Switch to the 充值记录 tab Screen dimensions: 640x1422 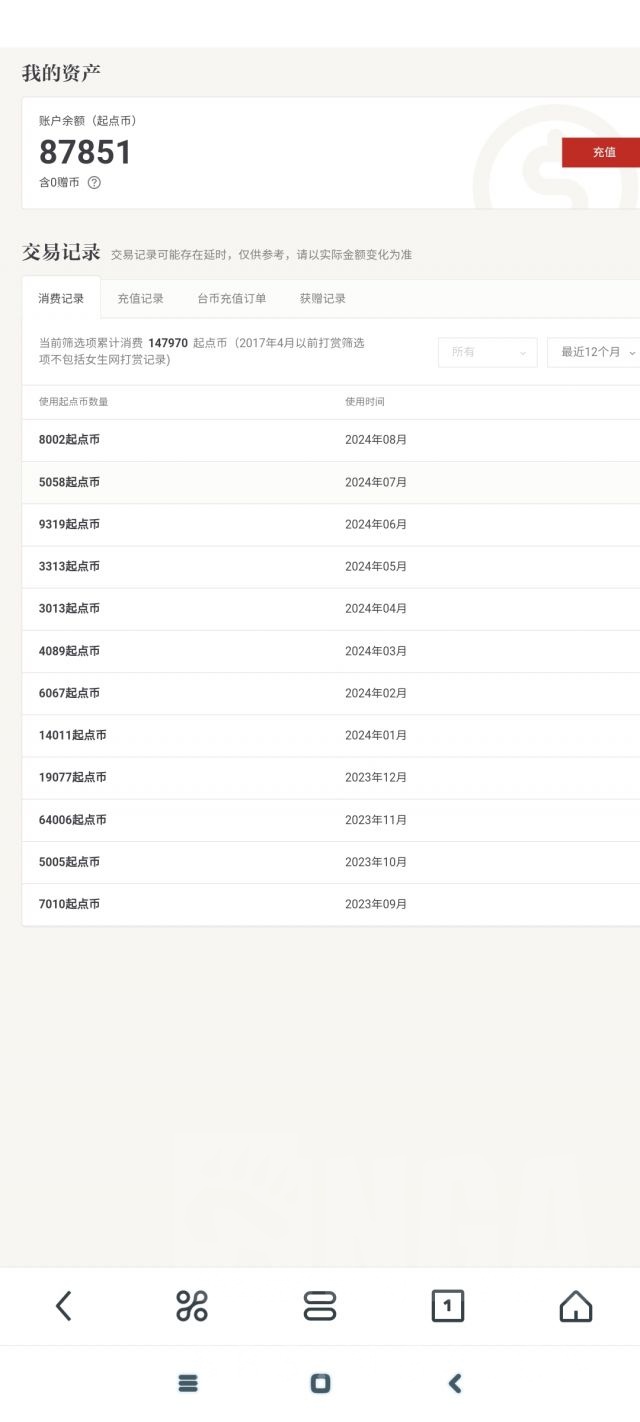coord(140,298)
